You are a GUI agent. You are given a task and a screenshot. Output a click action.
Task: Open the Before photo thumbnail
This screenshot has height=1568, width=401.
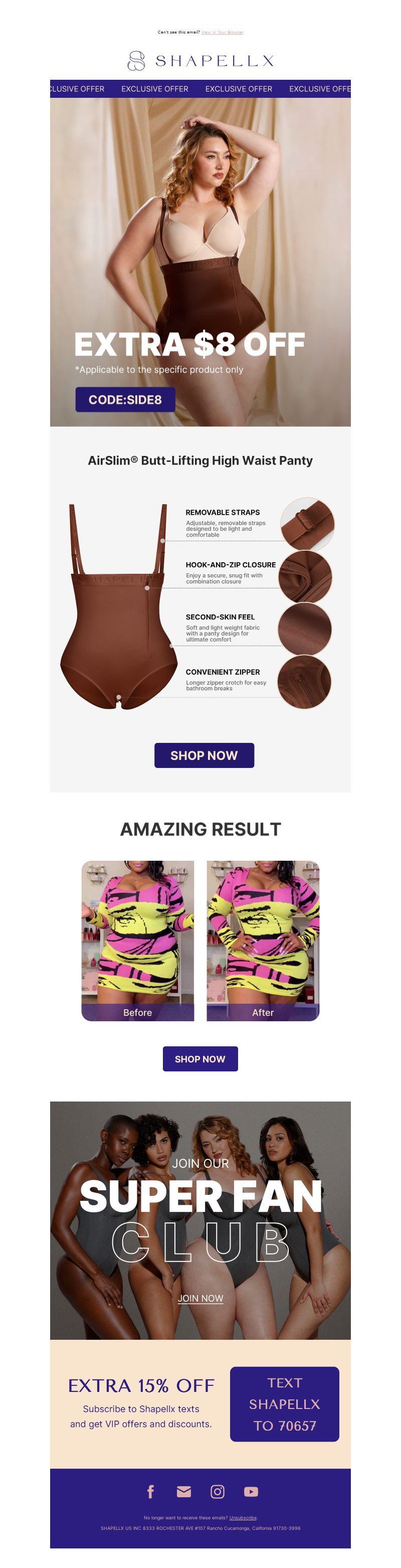point(137,940)
